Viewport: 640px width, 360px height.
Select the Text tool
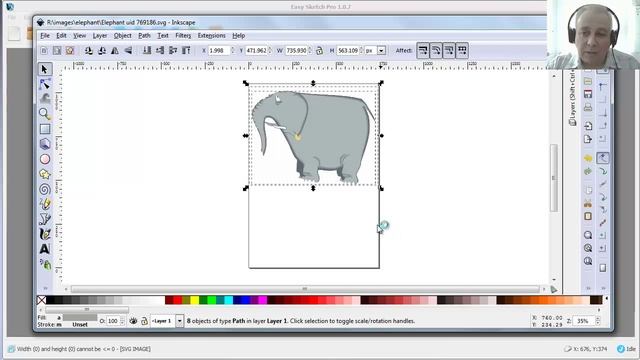tap(45, 249)
